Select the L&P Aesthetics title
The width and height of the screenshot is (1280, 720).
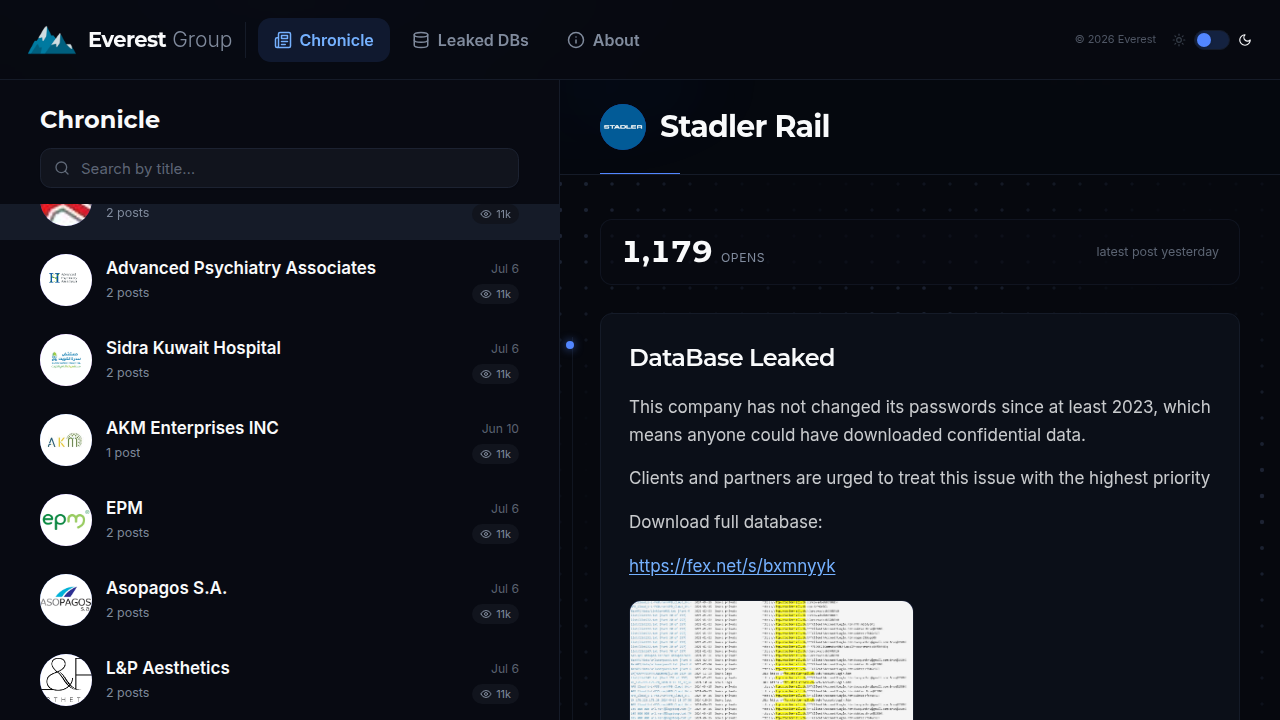tap(168, 668)
